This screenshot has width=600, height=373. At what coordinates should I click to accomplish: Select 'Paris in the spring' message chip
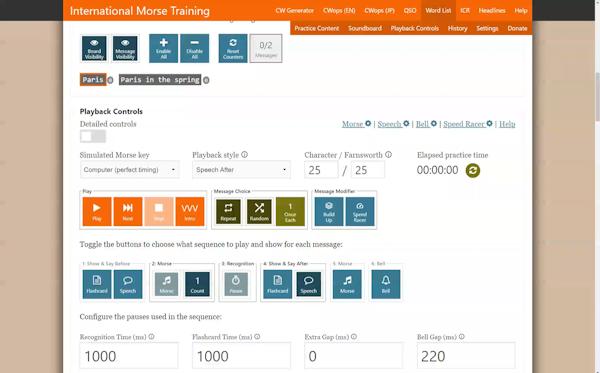pos(160,80)
